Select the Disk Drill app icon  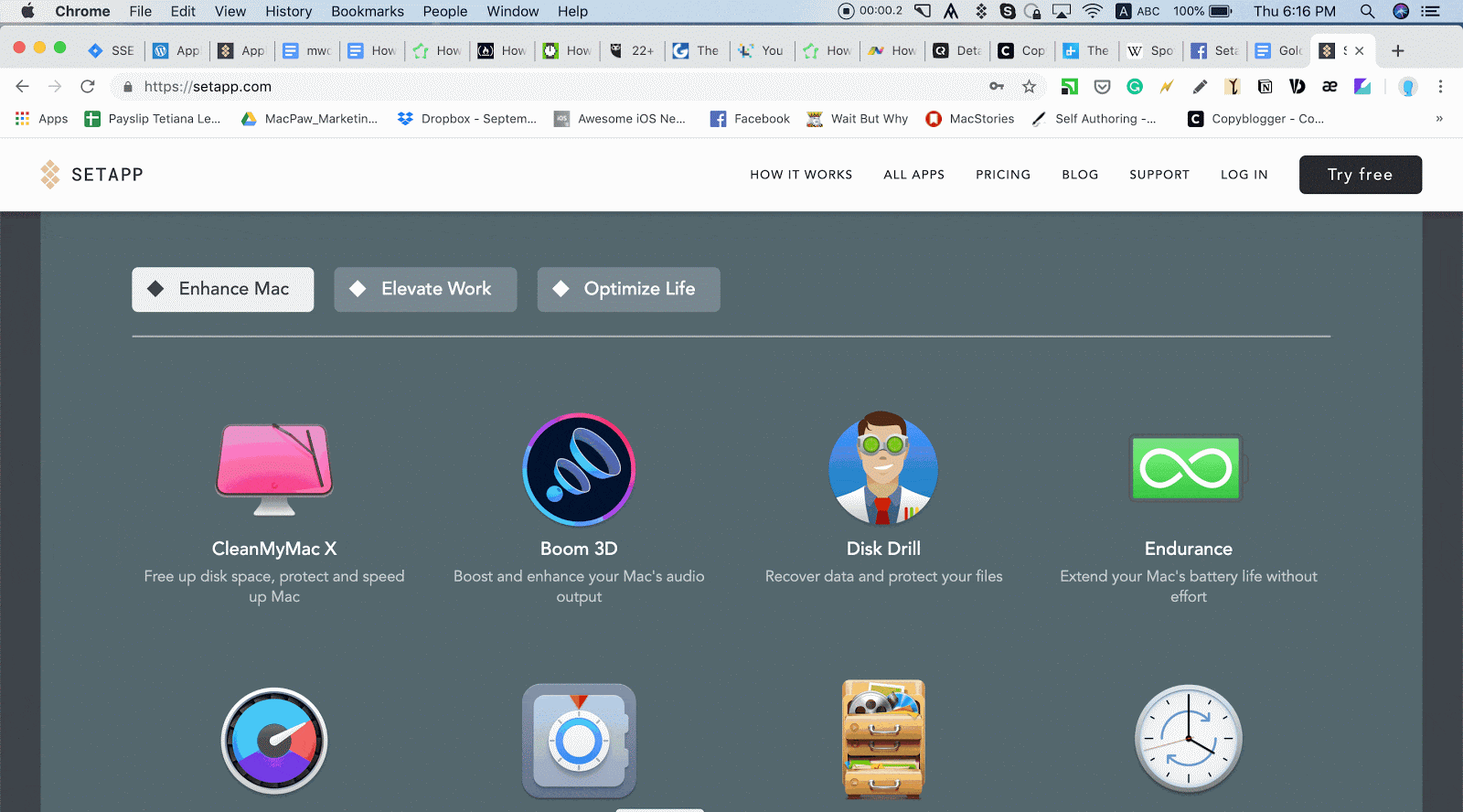coord(883,467)
